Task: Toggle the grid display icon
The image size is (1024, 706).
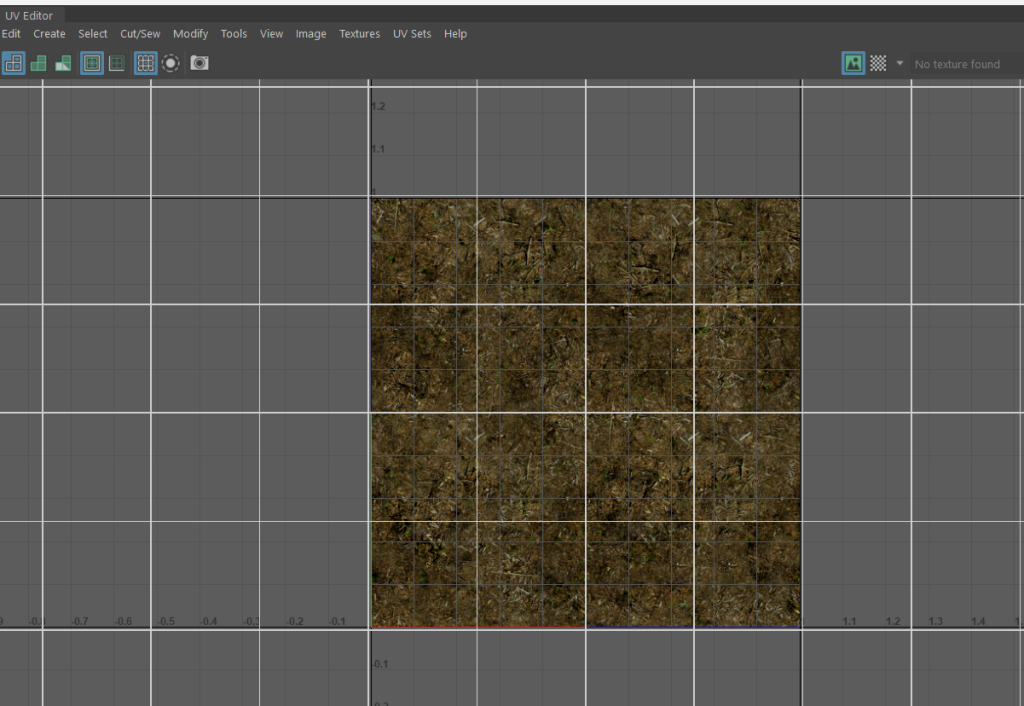Action: click(145, 63)
